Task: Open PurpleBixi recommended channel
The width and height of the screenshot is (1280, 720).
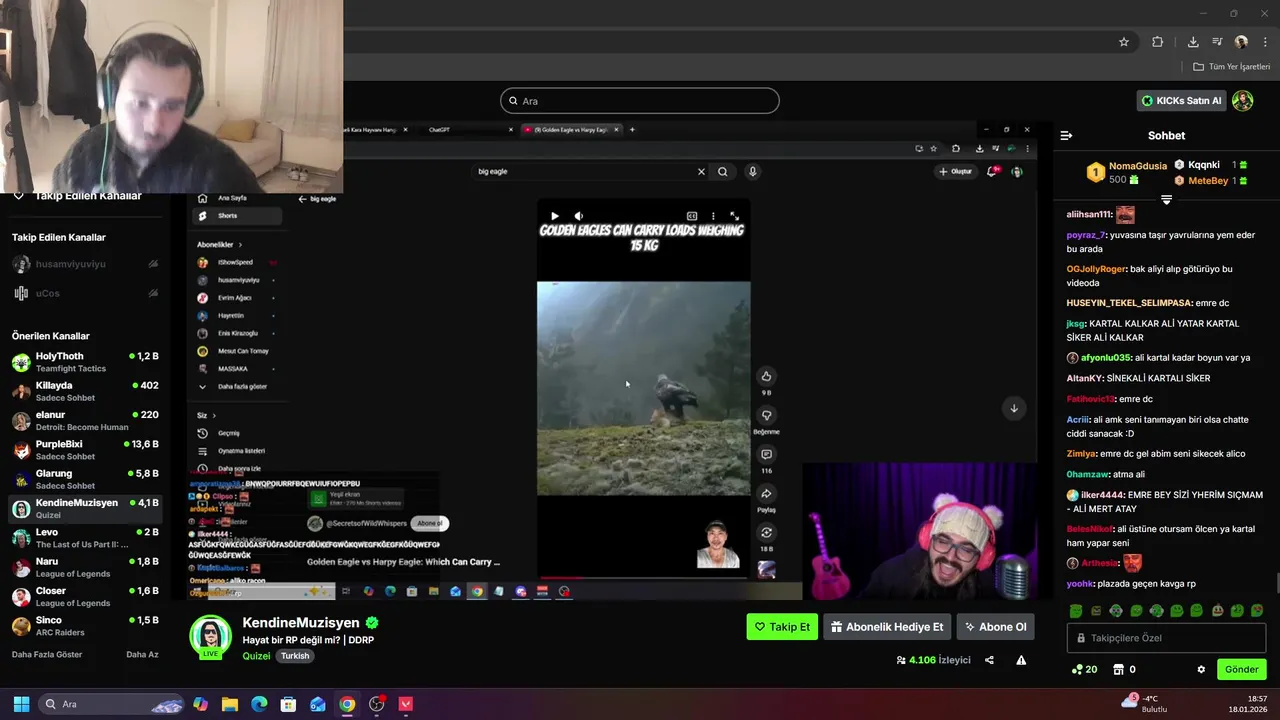Action: pos(85,450)
